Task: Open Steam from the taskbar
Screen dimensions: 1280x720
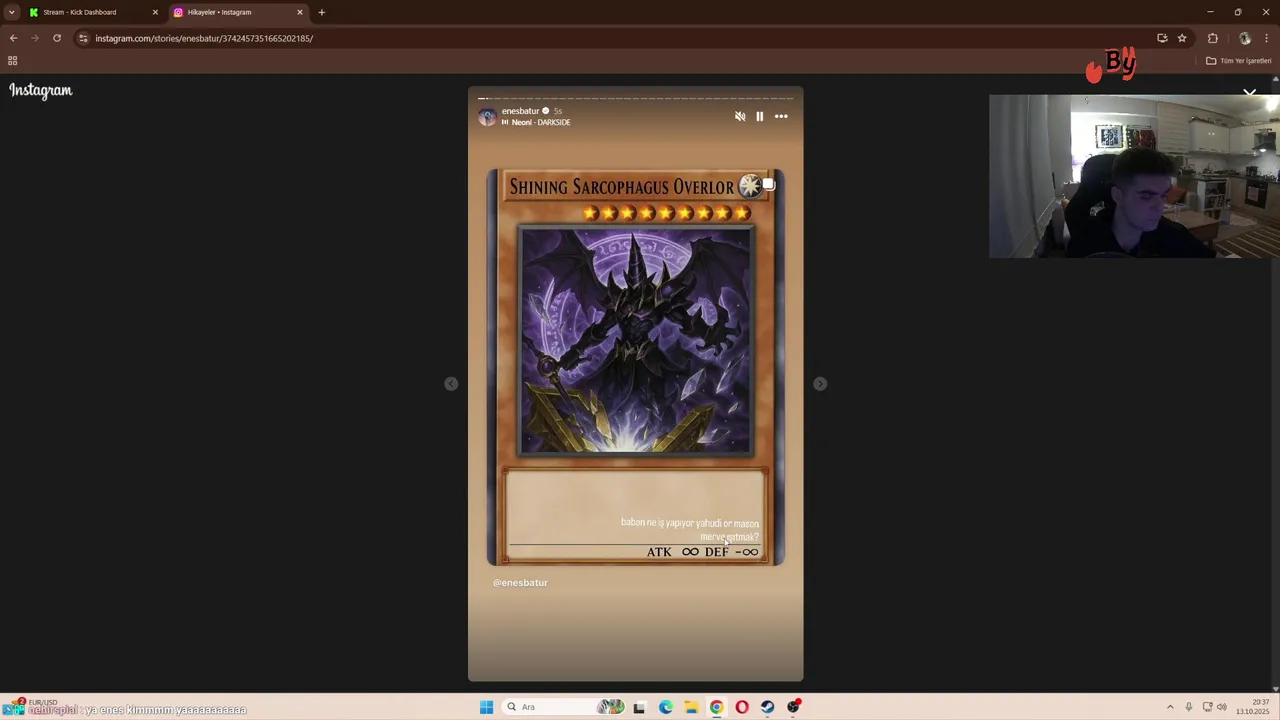Action: click(767, 707)
